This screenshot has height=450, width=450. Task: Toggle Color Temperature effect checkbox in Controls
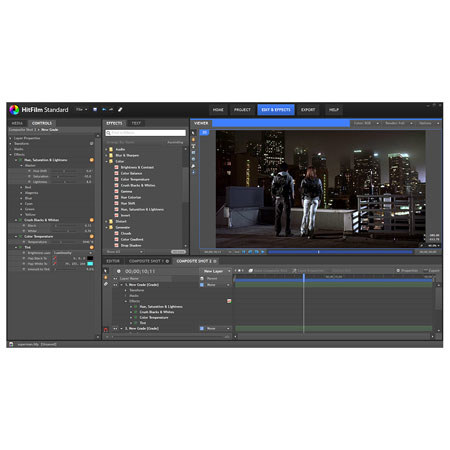click(x=21, y=236)
